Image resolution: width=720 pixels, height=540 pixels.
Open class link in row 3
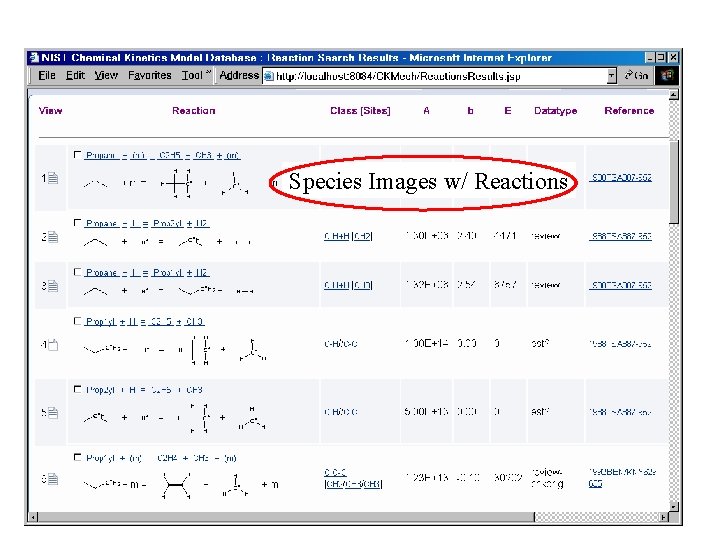pos(348,285)
